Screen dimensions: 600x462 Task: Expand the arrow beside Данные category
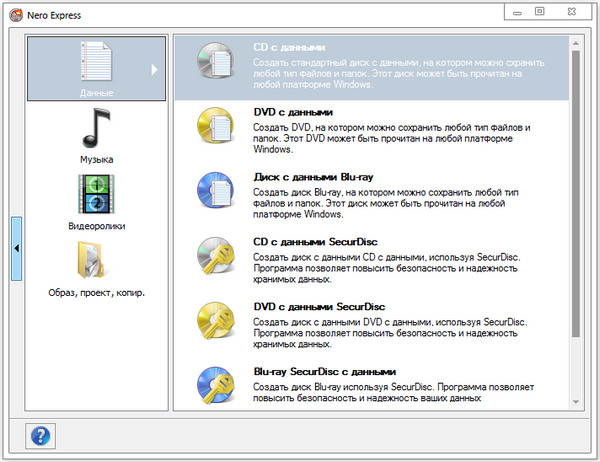click(155, 69)
